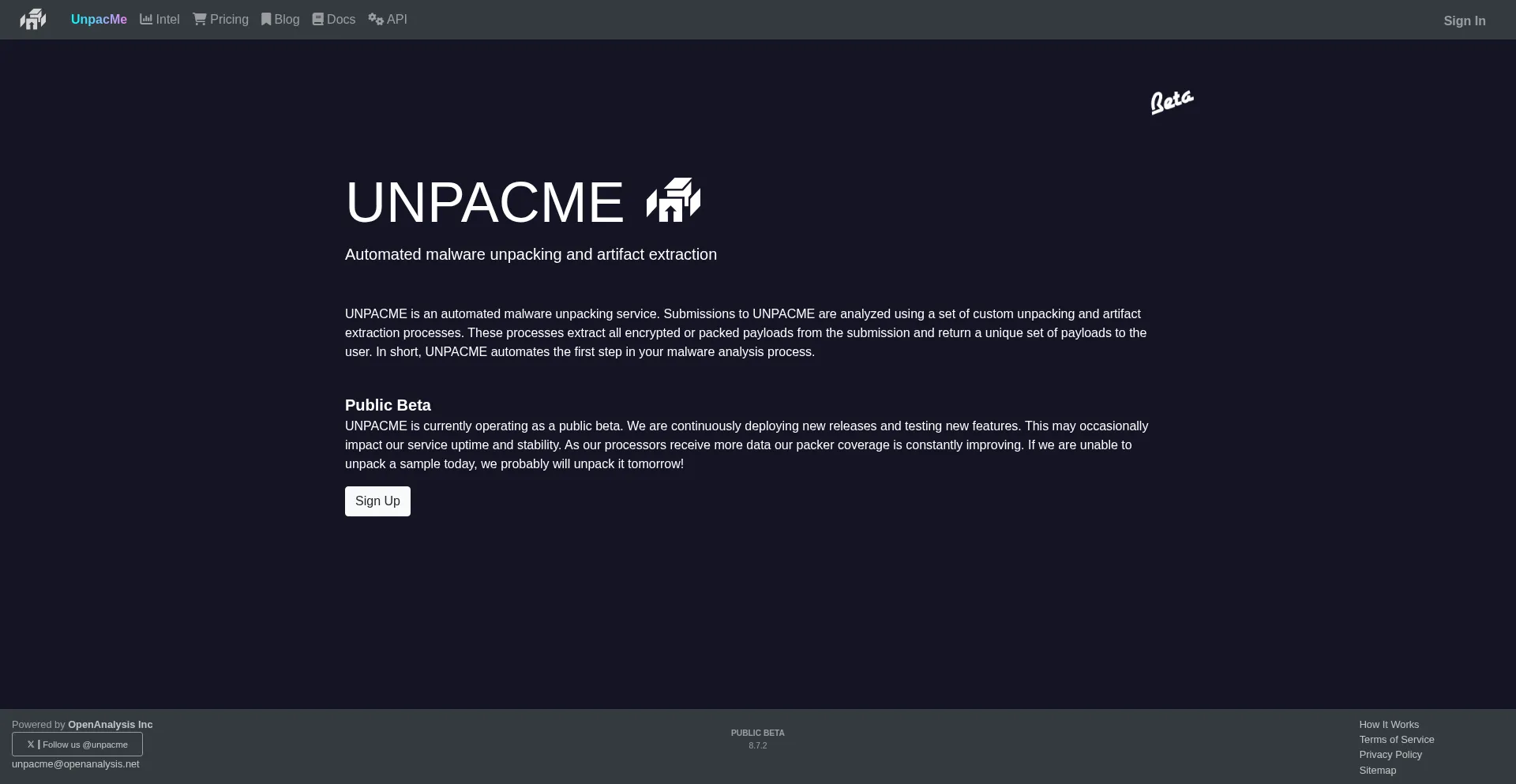Click the Blog bookmark icon
The image size is (1516, 784).
pos(266,19)
